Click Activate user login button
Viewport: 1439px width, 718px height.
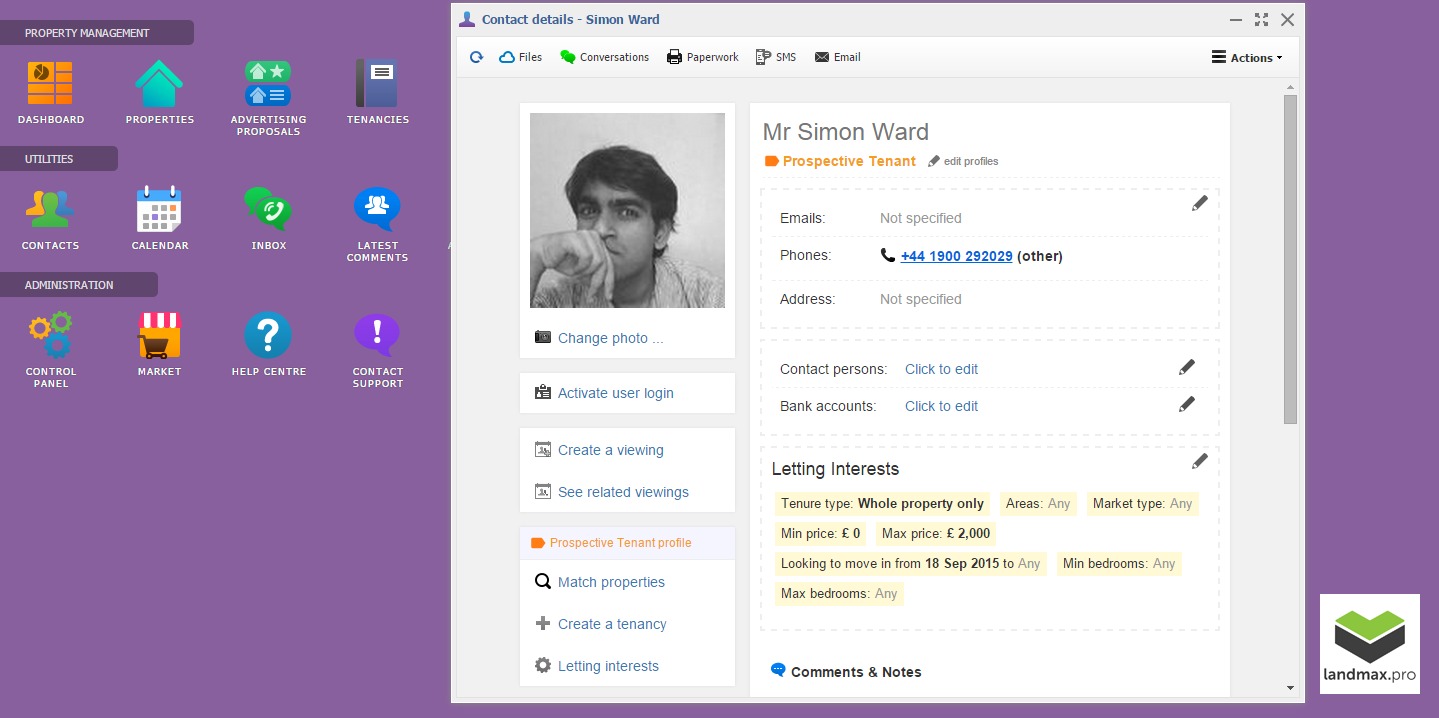[x=615, y=393]
